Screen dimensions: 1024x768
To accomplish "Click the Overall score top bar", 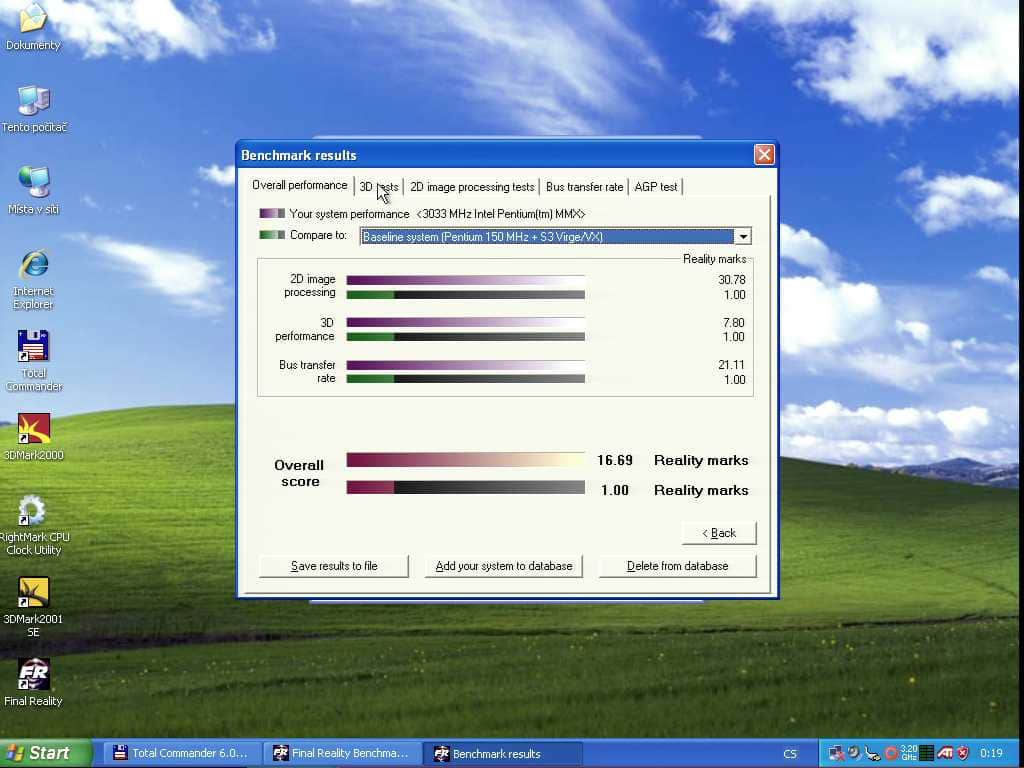I will [x=466, y=460].
